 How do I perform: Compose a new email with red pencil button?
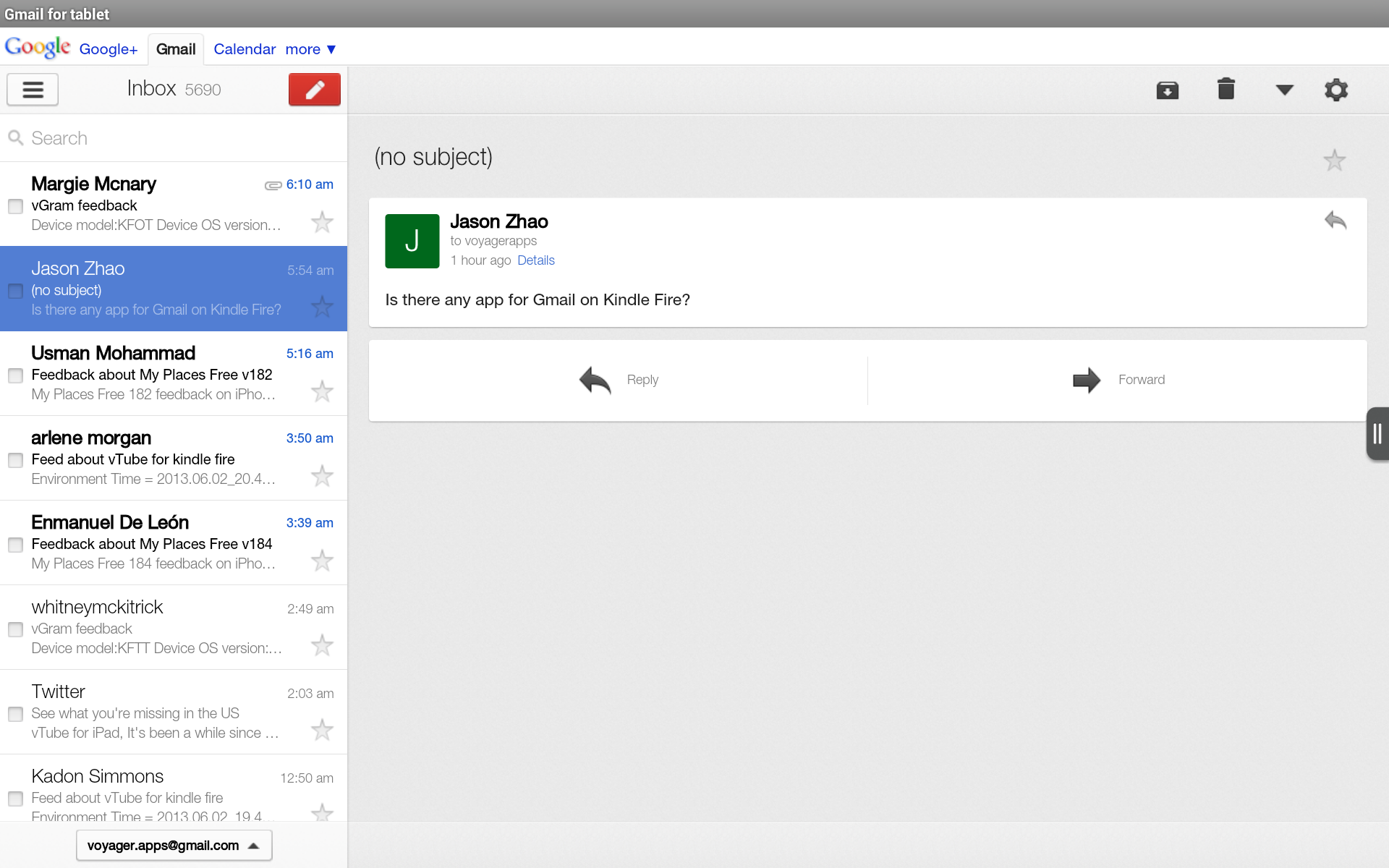pyautogui.click(x=314, y=90)
